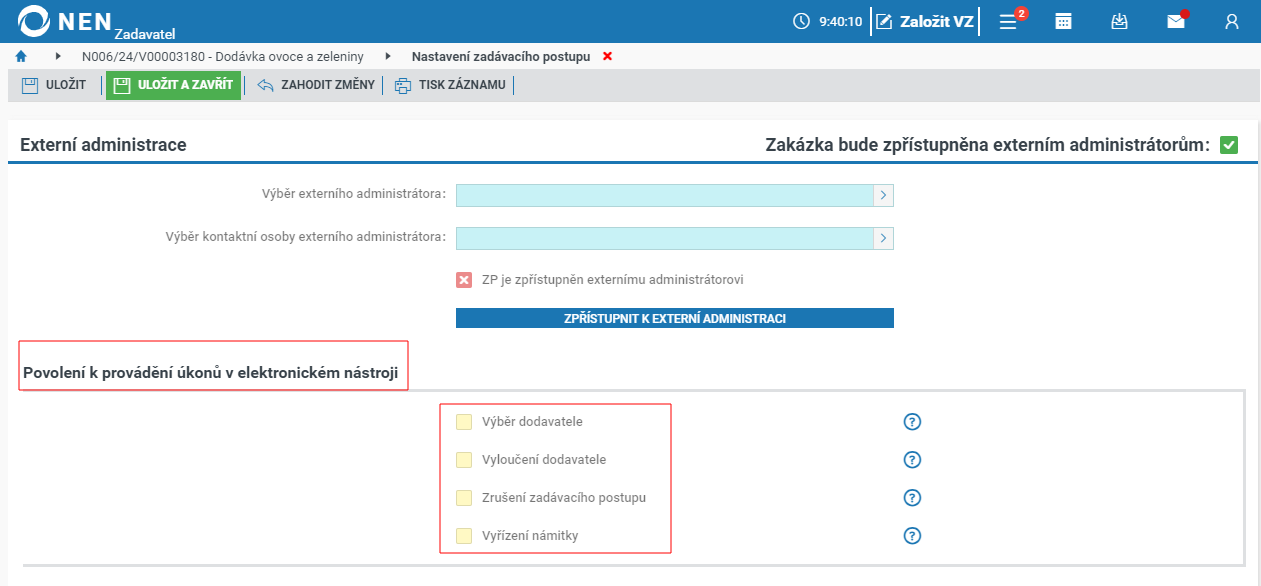This screenshot has width=1261, height=586.
Task: Open the mail envelope icon
Action: point(1176,21)
